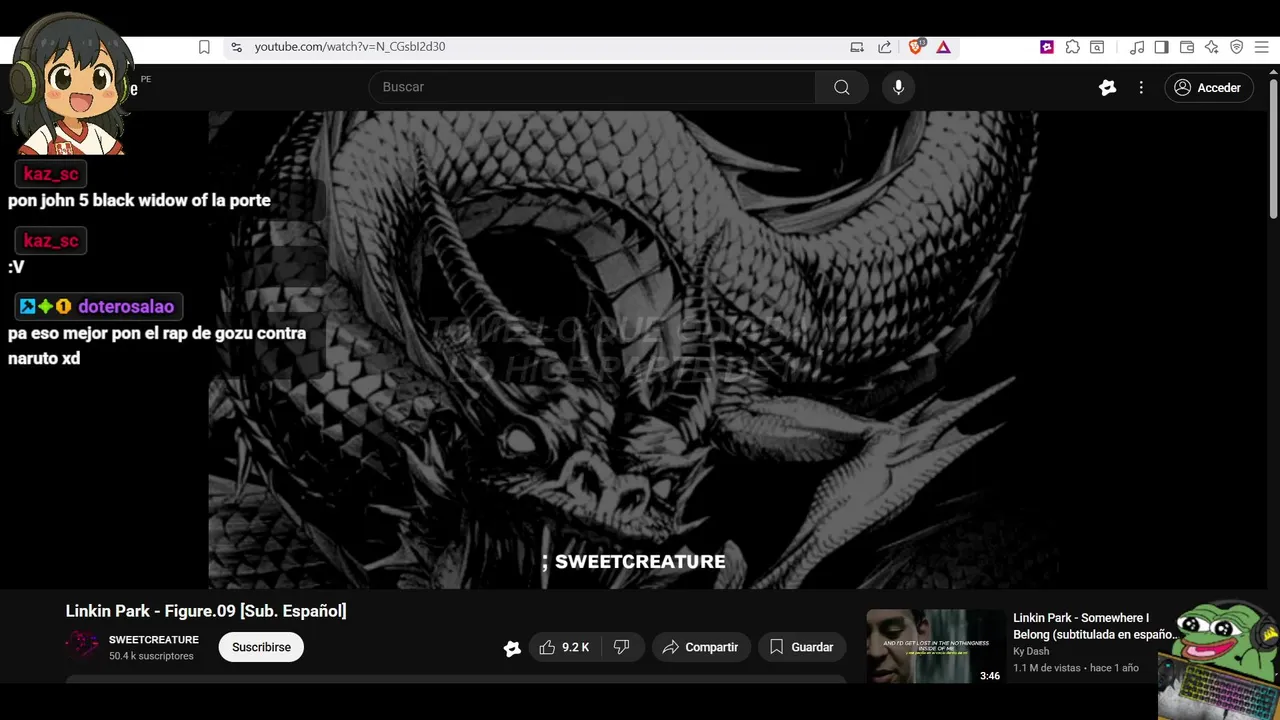Image resolution: width=1280 pixels, height=720 pixels.
Task: Select the youtube.com address bar URL
Action: click(349, 47)
